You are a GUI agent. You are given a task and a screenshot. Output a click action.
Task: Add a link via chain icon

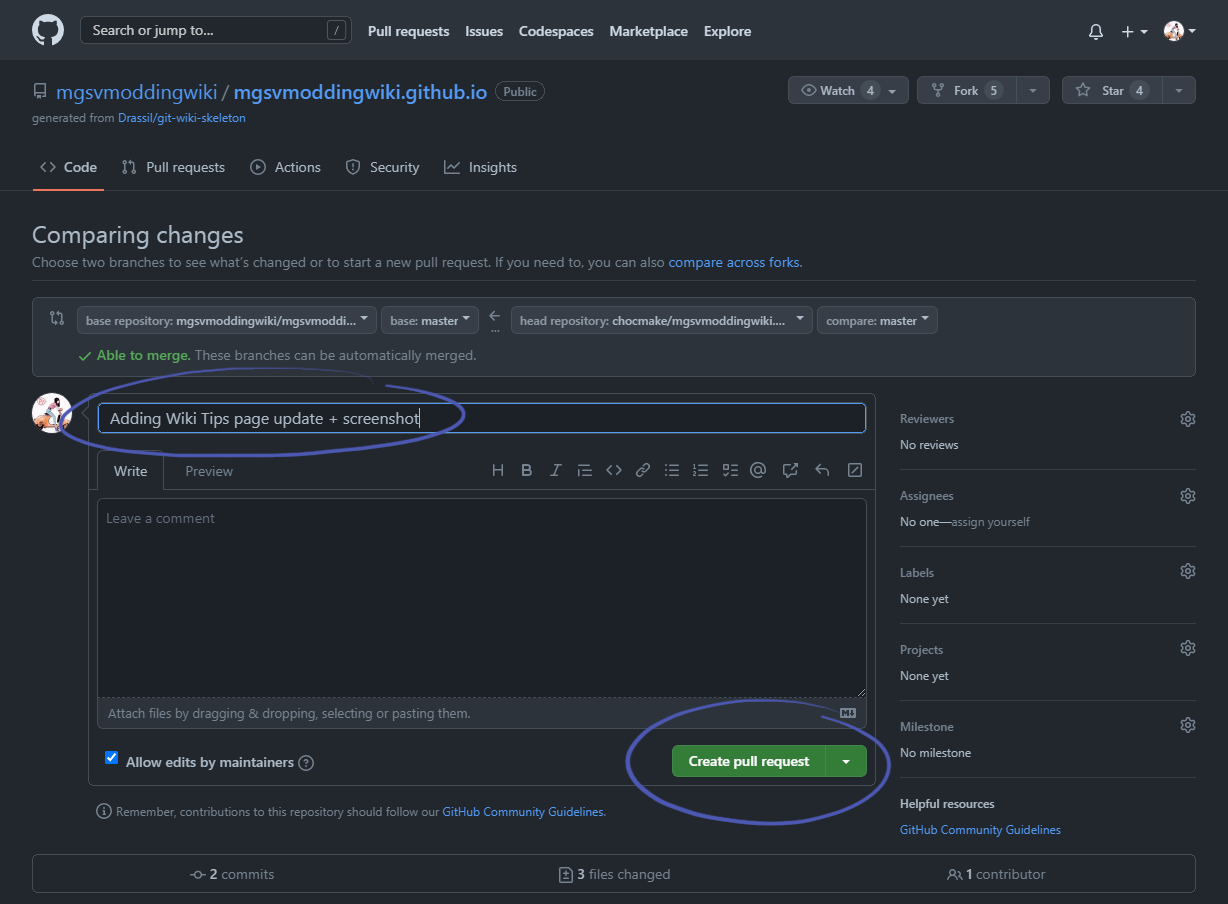point(643,470)
